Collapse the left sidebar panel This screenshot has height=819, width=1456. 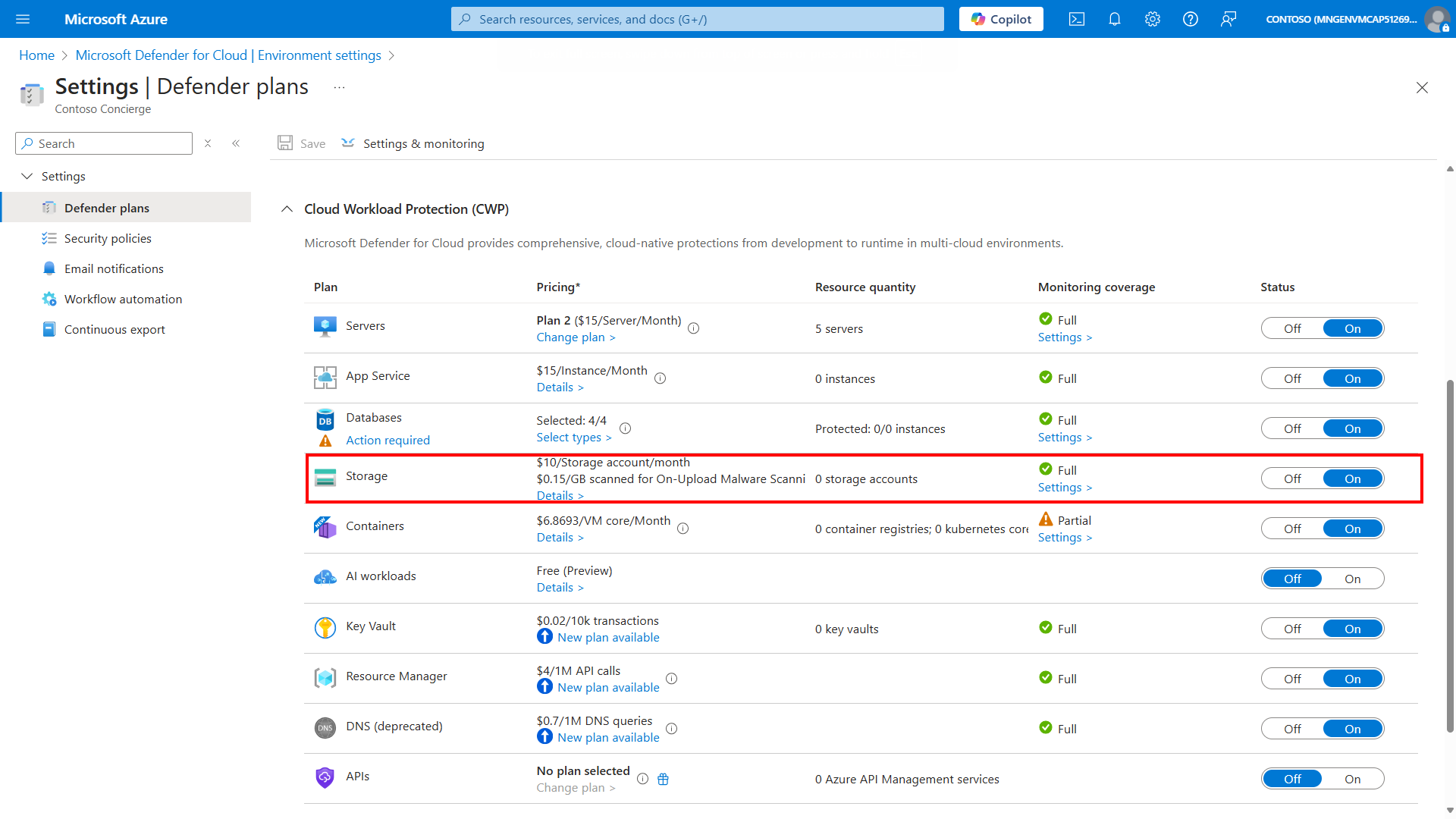[236, 143]
